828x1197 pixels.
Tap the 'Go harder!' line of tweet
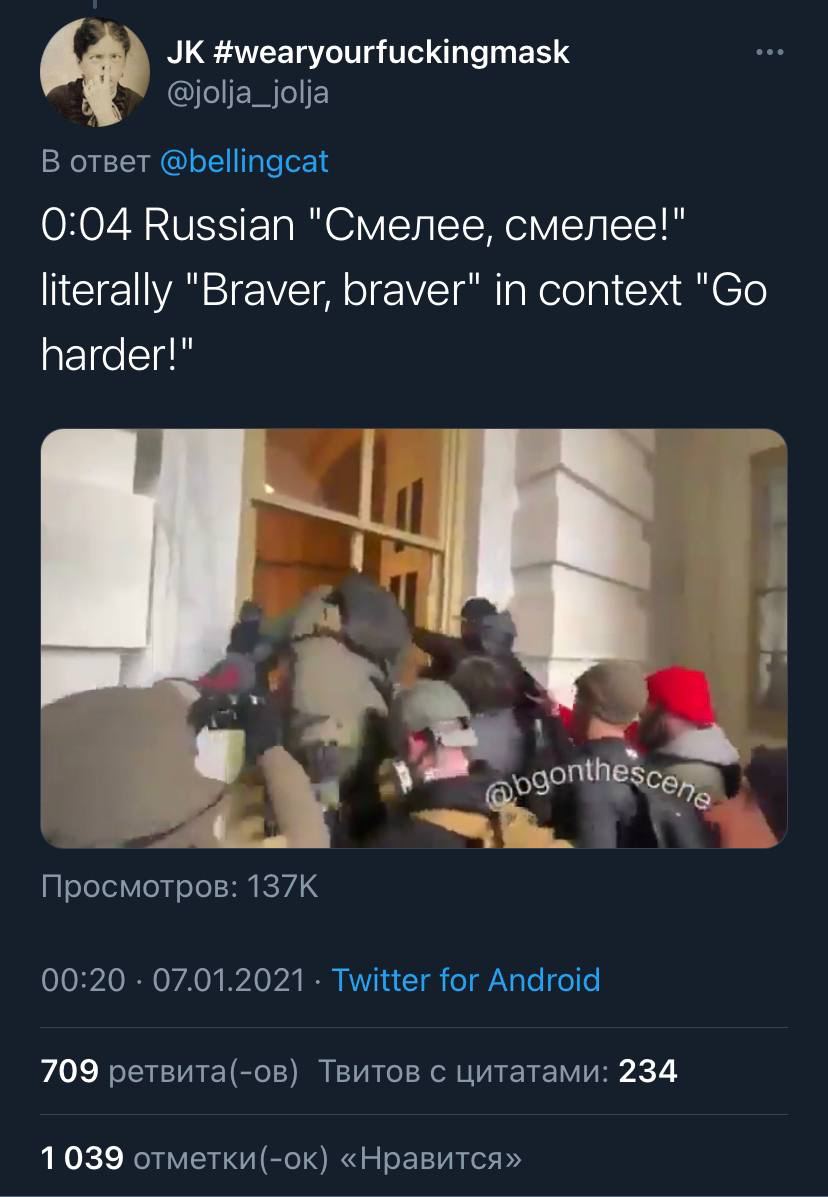(404, 322)
